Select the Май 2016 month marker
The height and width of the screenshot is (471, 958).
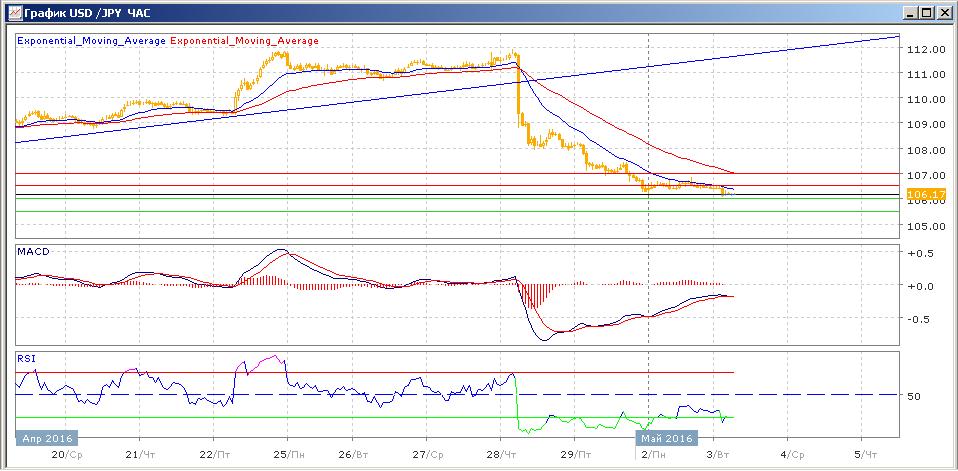coord(665,438)
